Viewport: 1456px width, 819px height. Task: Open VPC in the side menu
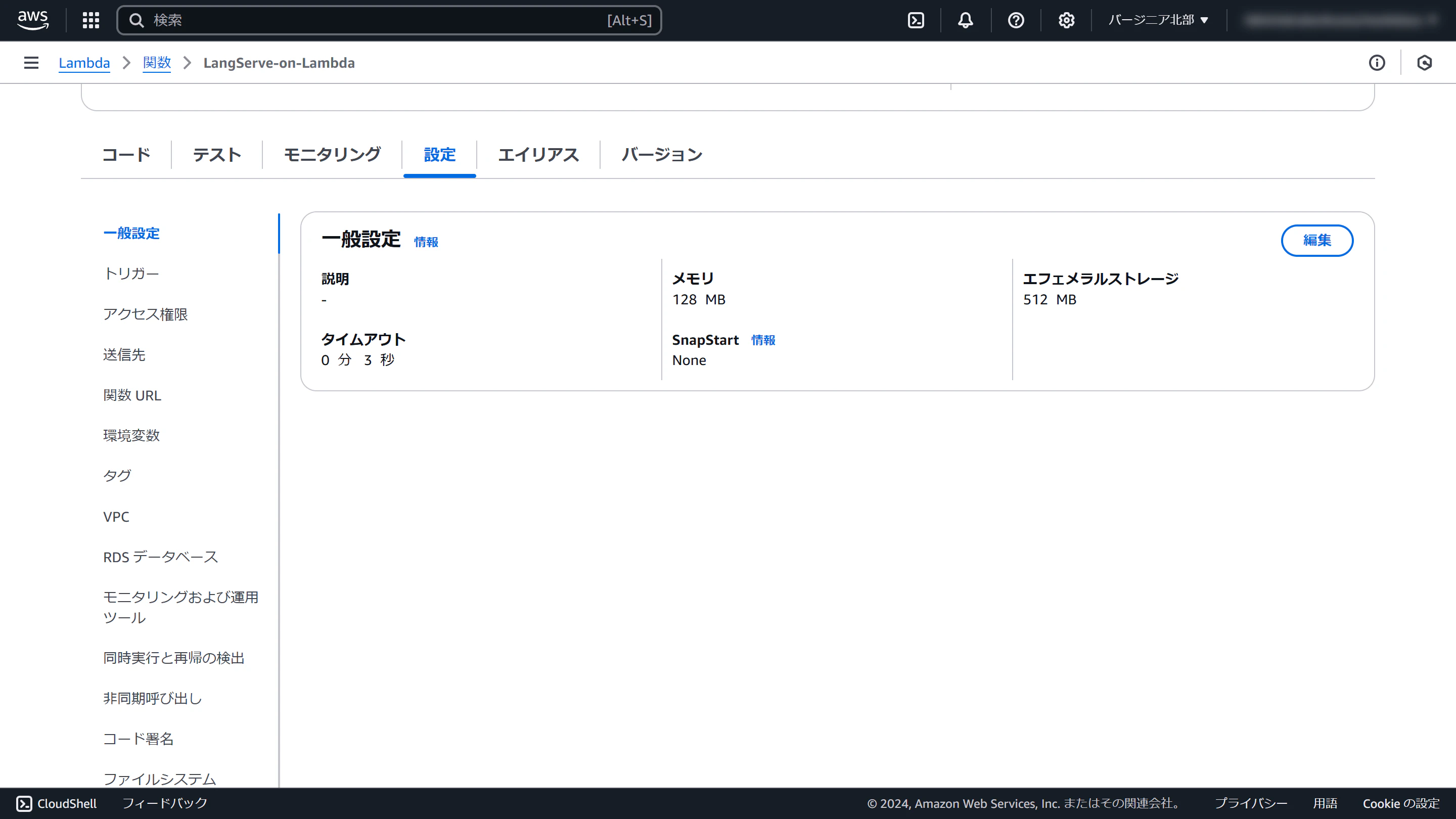tap(116, 517)
